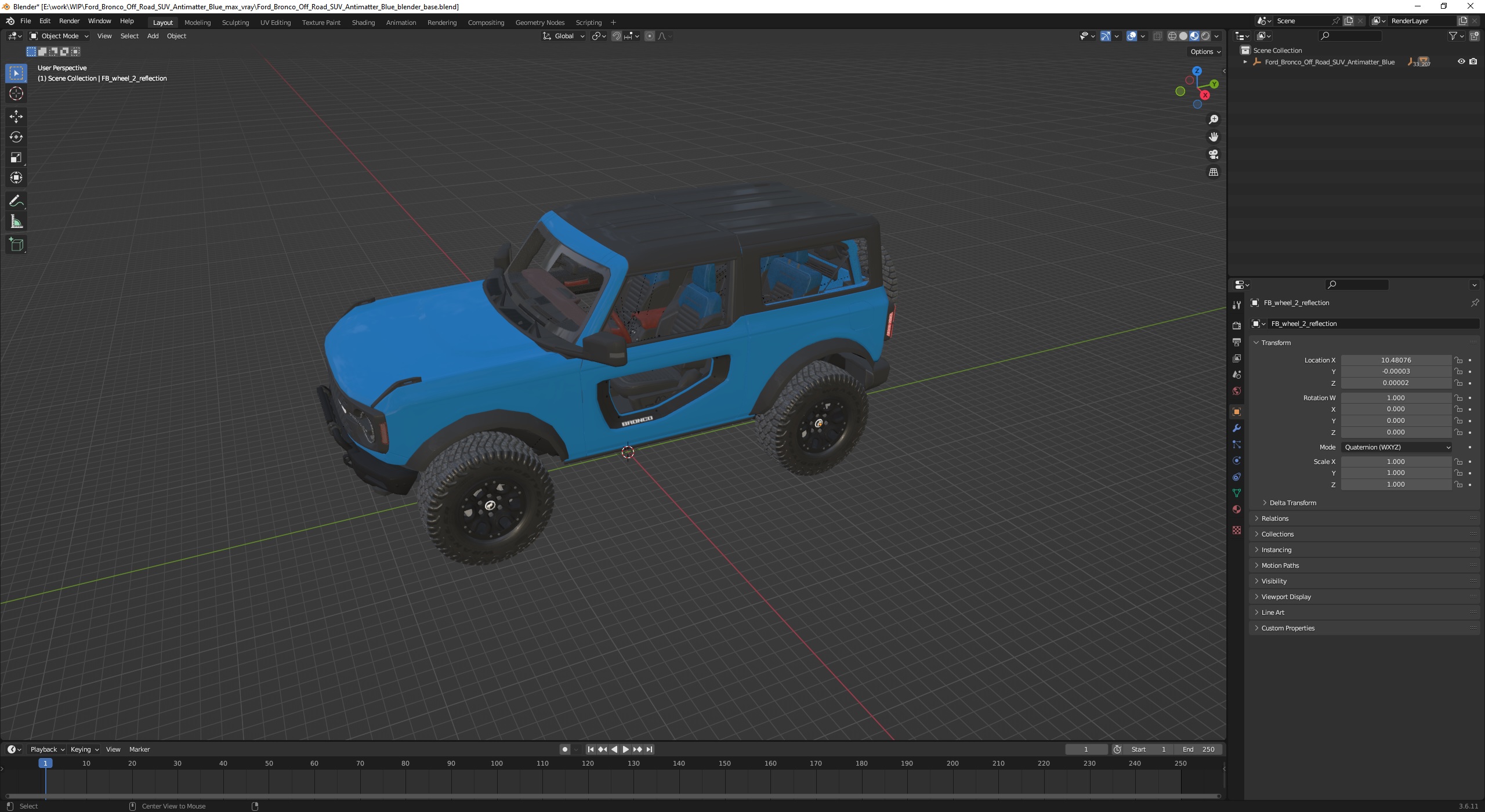The width and height of the screenshot is (1485, 812).
Task: Hide the Ford_Bronco collection with the eye icon
Action: (x=1461, y=61)
